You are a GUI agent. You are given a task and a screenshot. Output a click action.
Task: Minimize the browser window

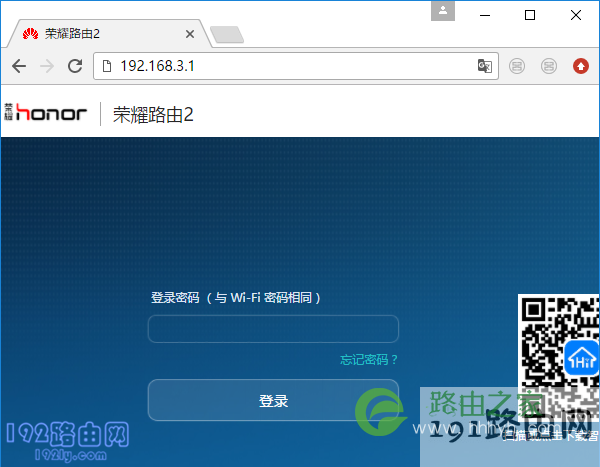485,15
